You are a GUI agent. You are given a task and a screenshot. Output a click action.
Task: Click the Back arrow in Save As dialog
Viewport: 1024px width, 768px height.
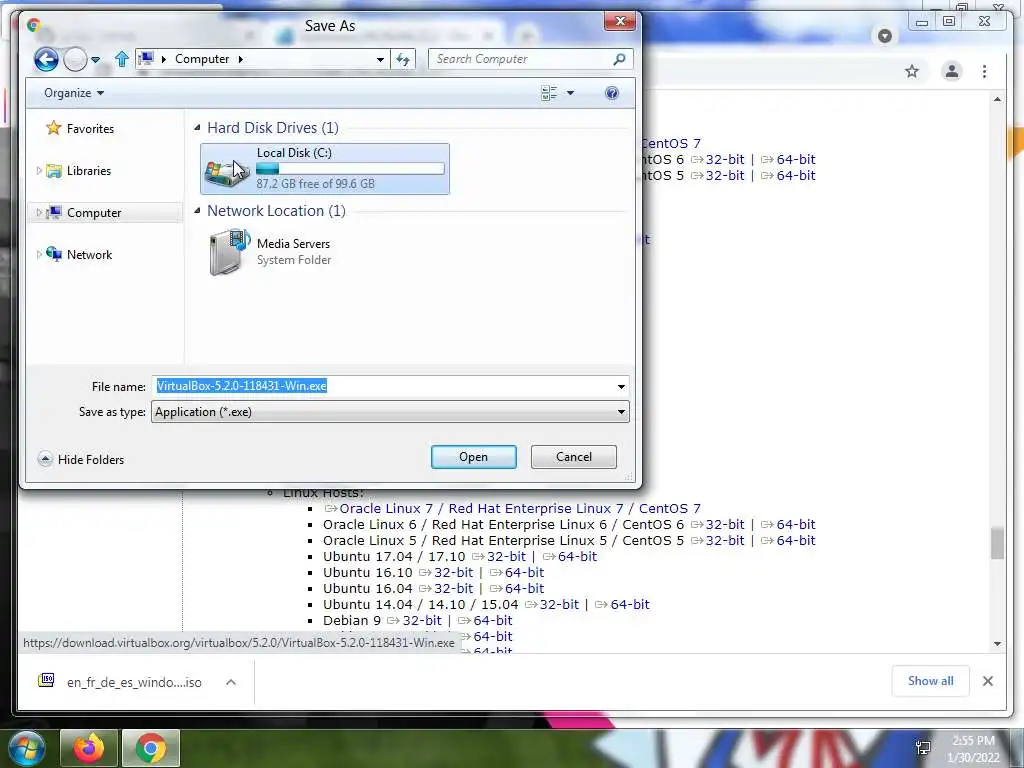[x=46, y=59]
